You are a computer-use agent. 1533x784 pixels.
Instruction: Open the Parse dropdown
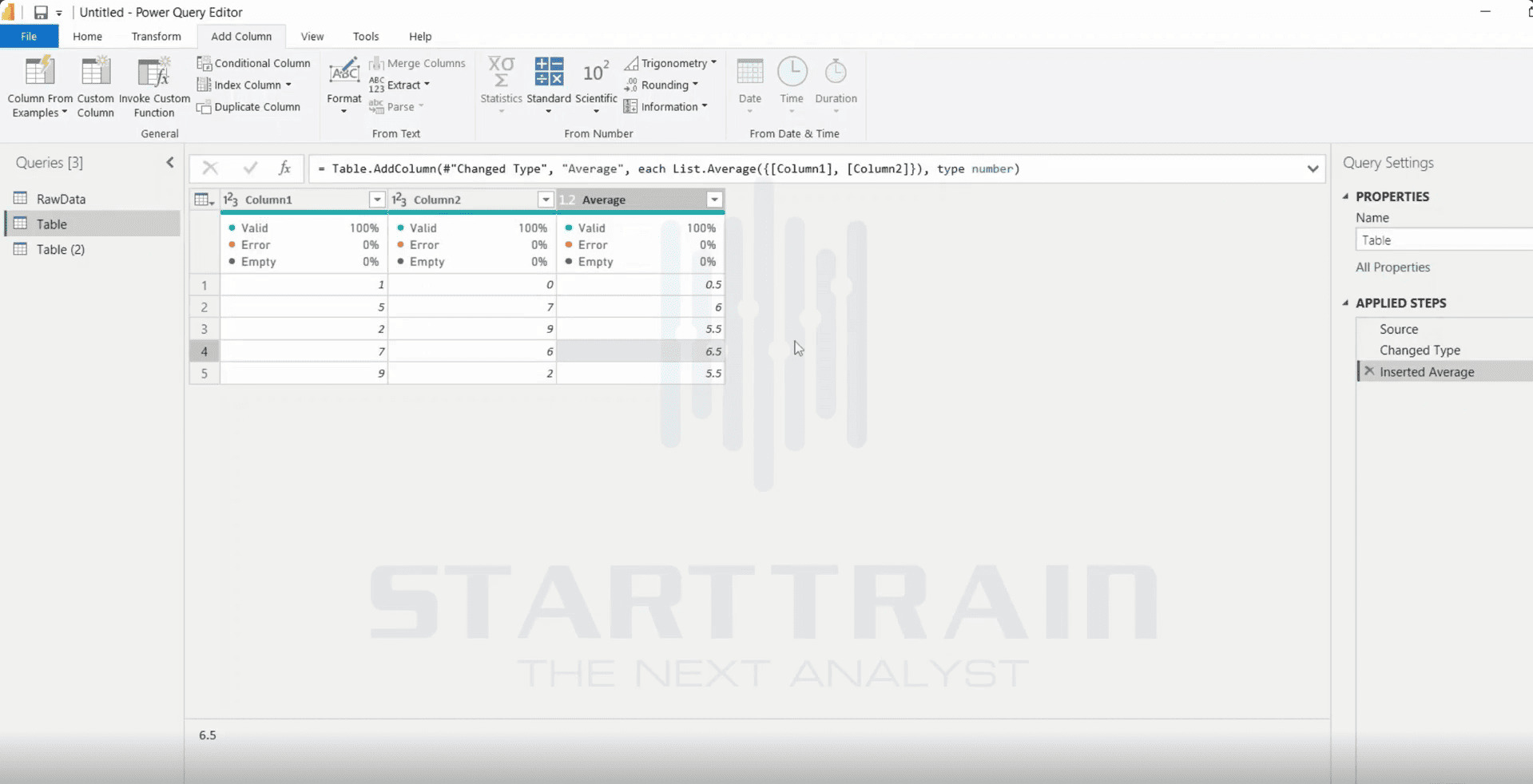pos(421,107)
